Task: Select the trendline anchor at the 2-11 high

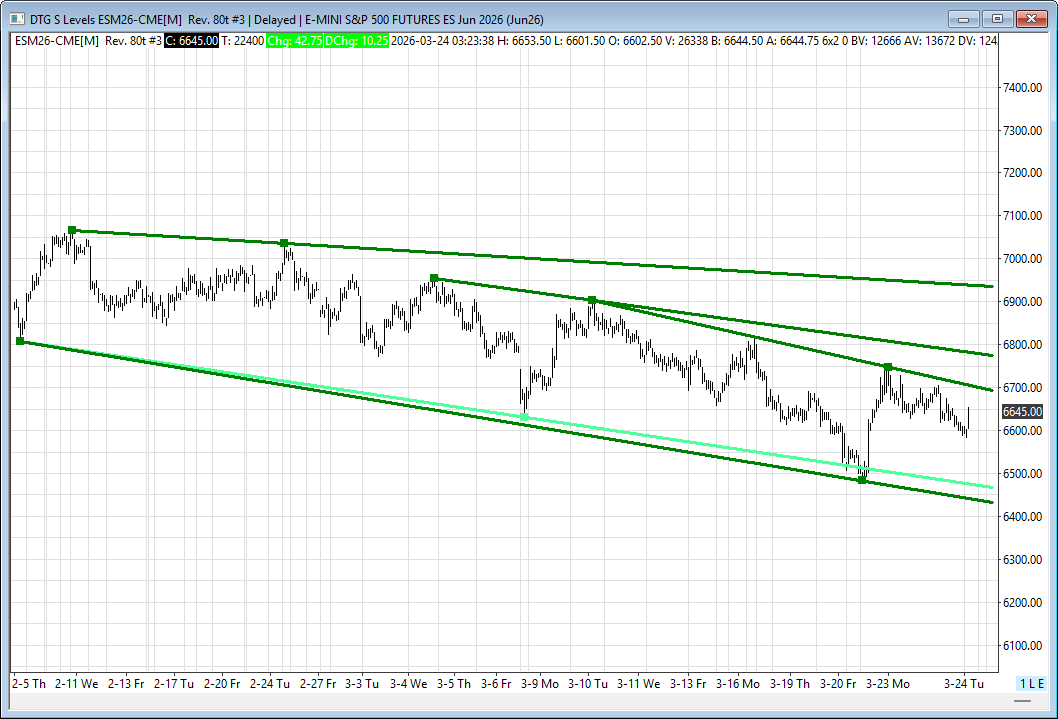Action: (72, 230)
